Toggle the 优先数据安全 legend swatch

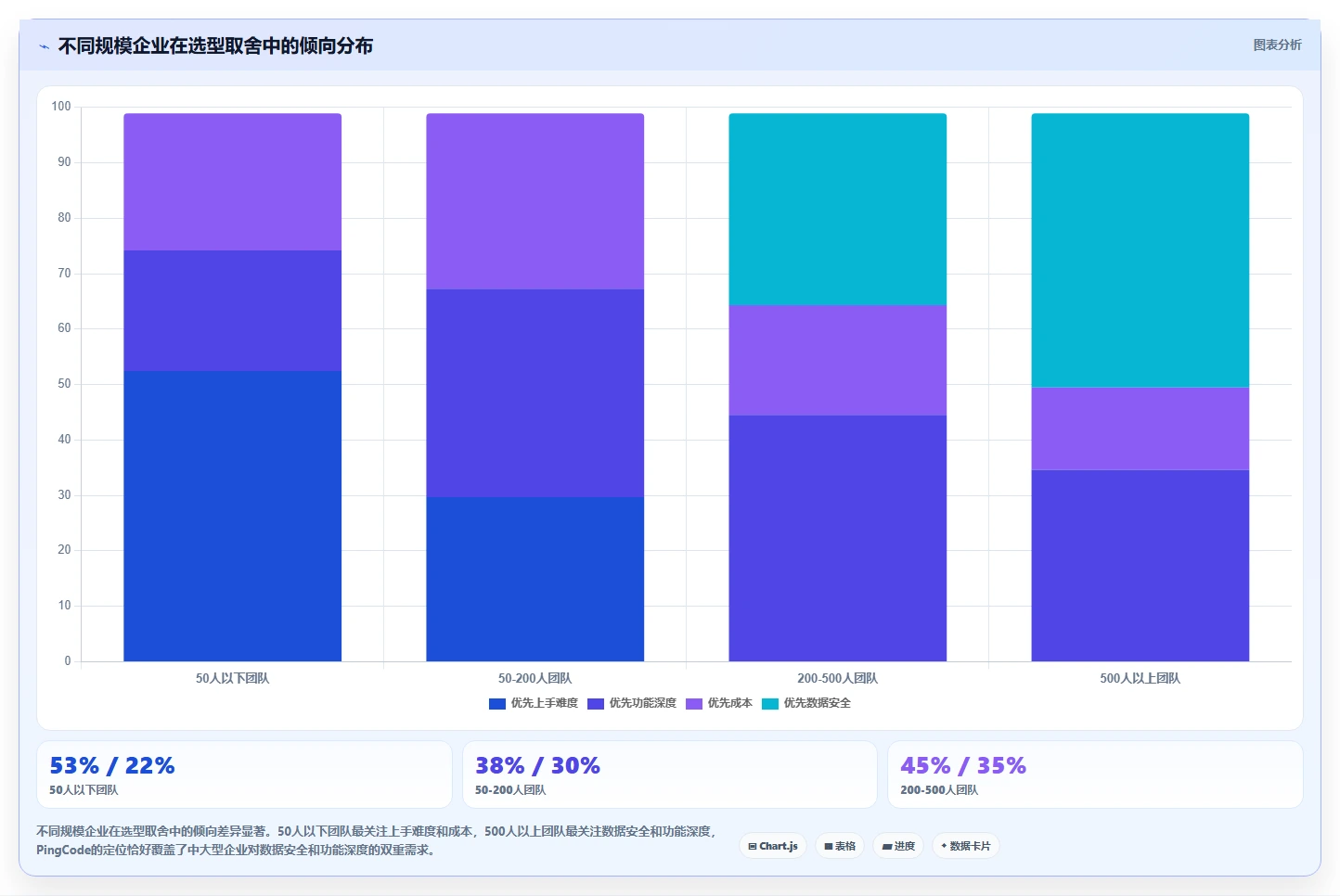pos(770,704)
